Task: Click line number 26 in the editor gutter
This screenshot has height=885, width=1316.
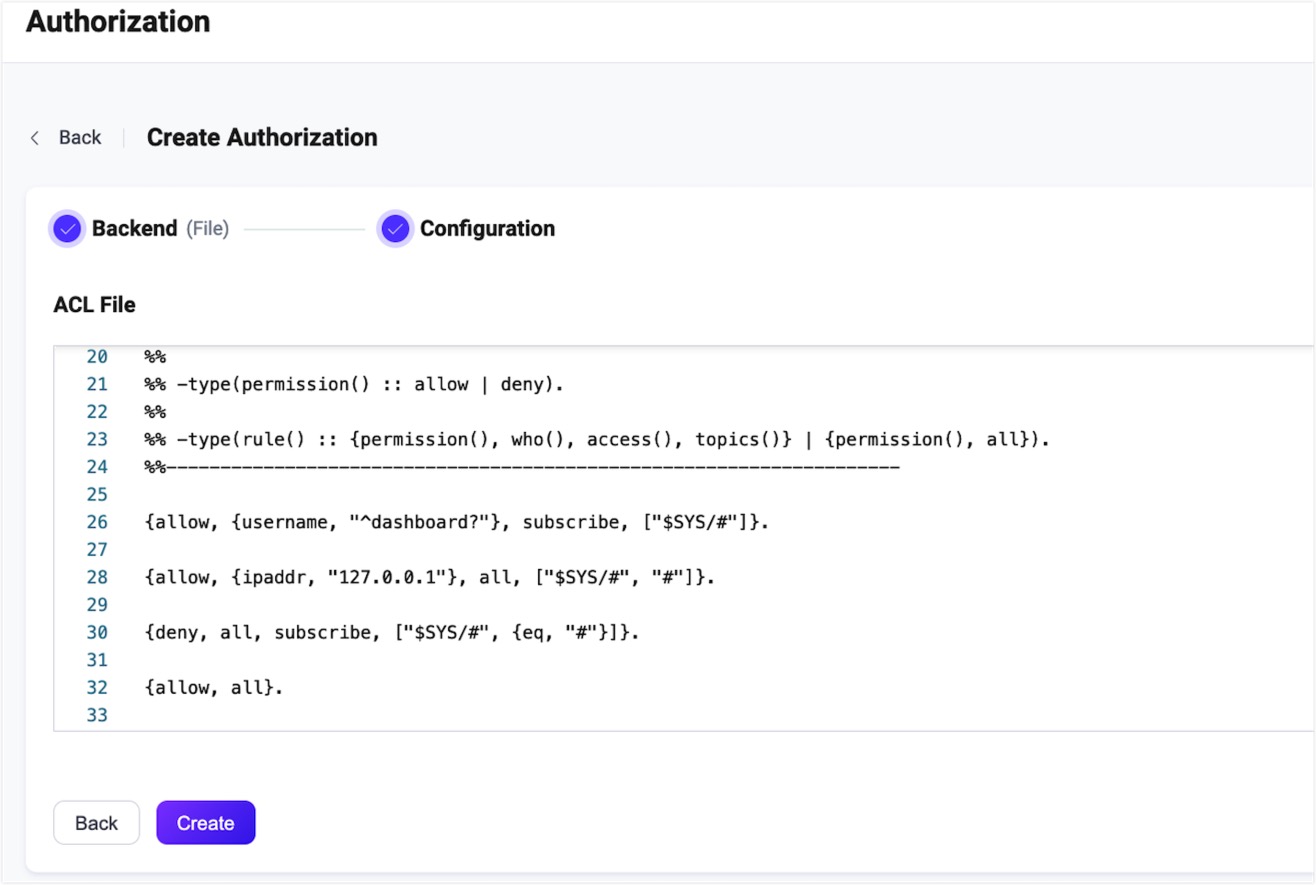Action: (96, 522)
